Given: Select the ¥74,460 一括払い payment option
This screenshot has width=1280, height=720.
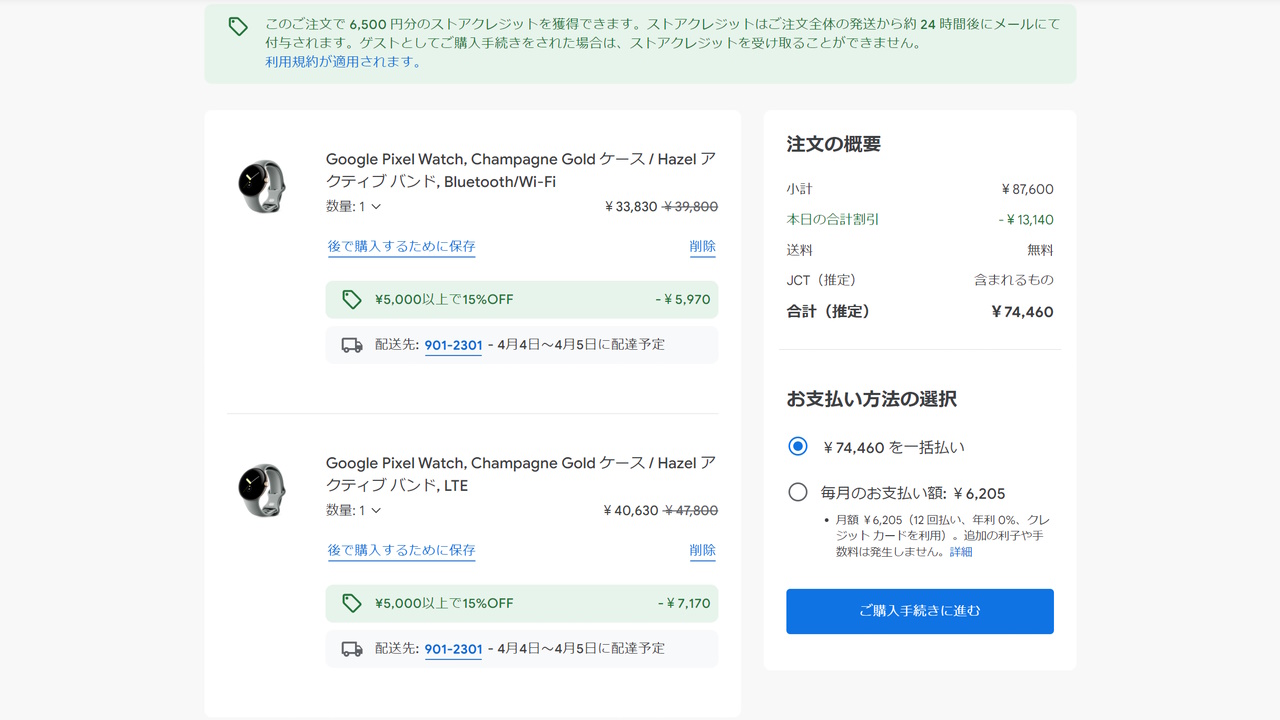Looking at the screenshot, I should (797, 447).
